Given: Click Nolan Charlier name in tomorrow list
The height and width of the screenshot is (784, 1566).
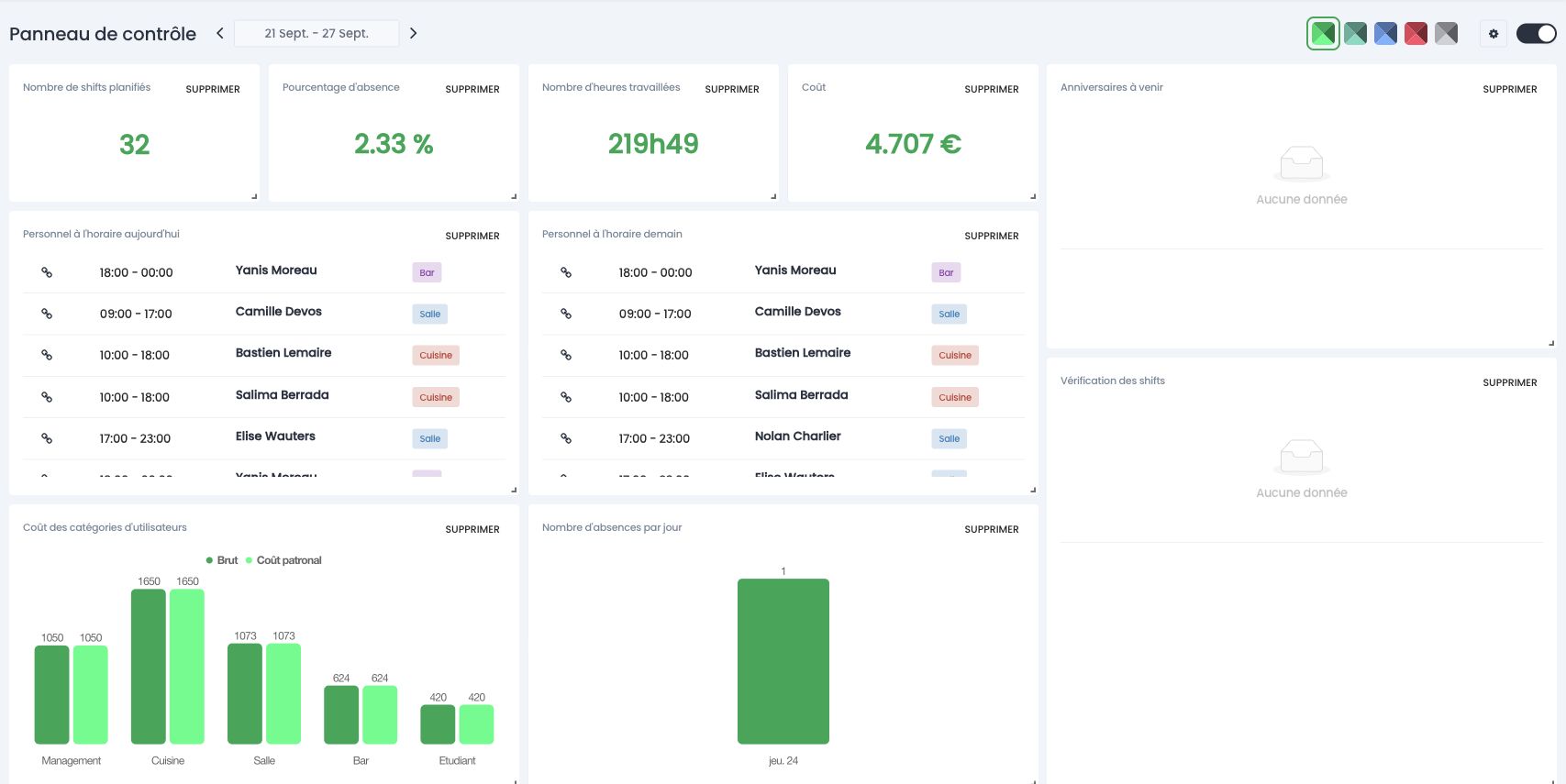Looking at the screenshot, I should (x=797, y=436).
